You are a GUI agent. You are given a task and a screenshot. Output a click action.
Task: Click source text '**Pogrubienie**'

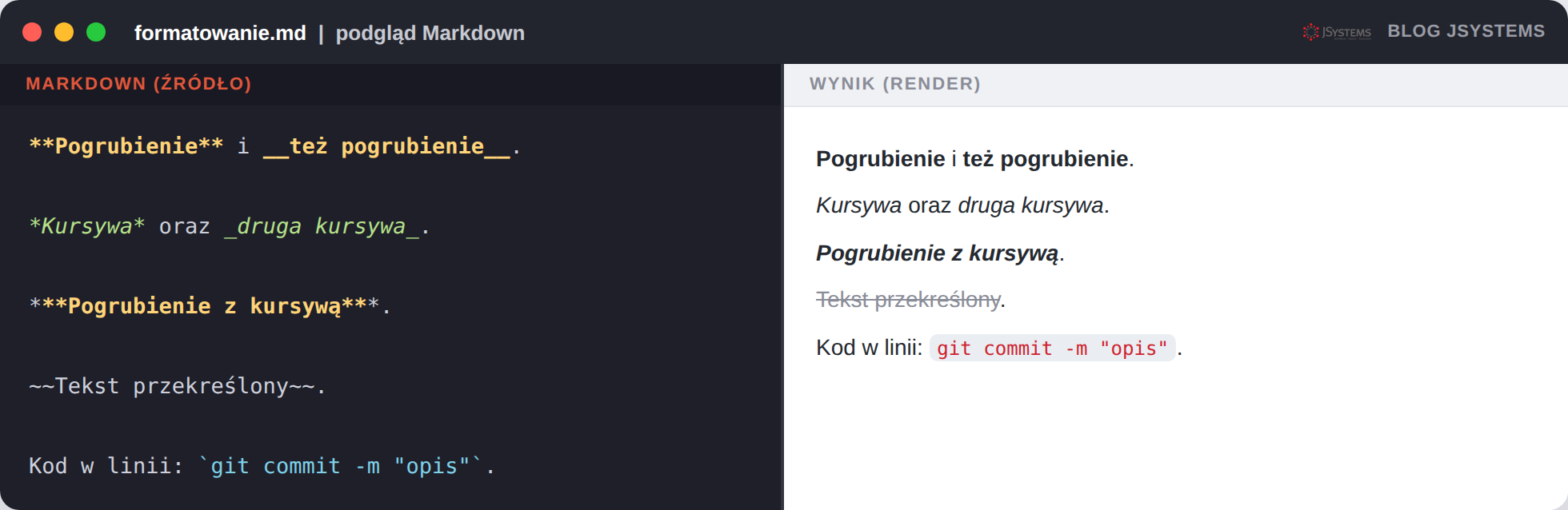click(126, 145)
